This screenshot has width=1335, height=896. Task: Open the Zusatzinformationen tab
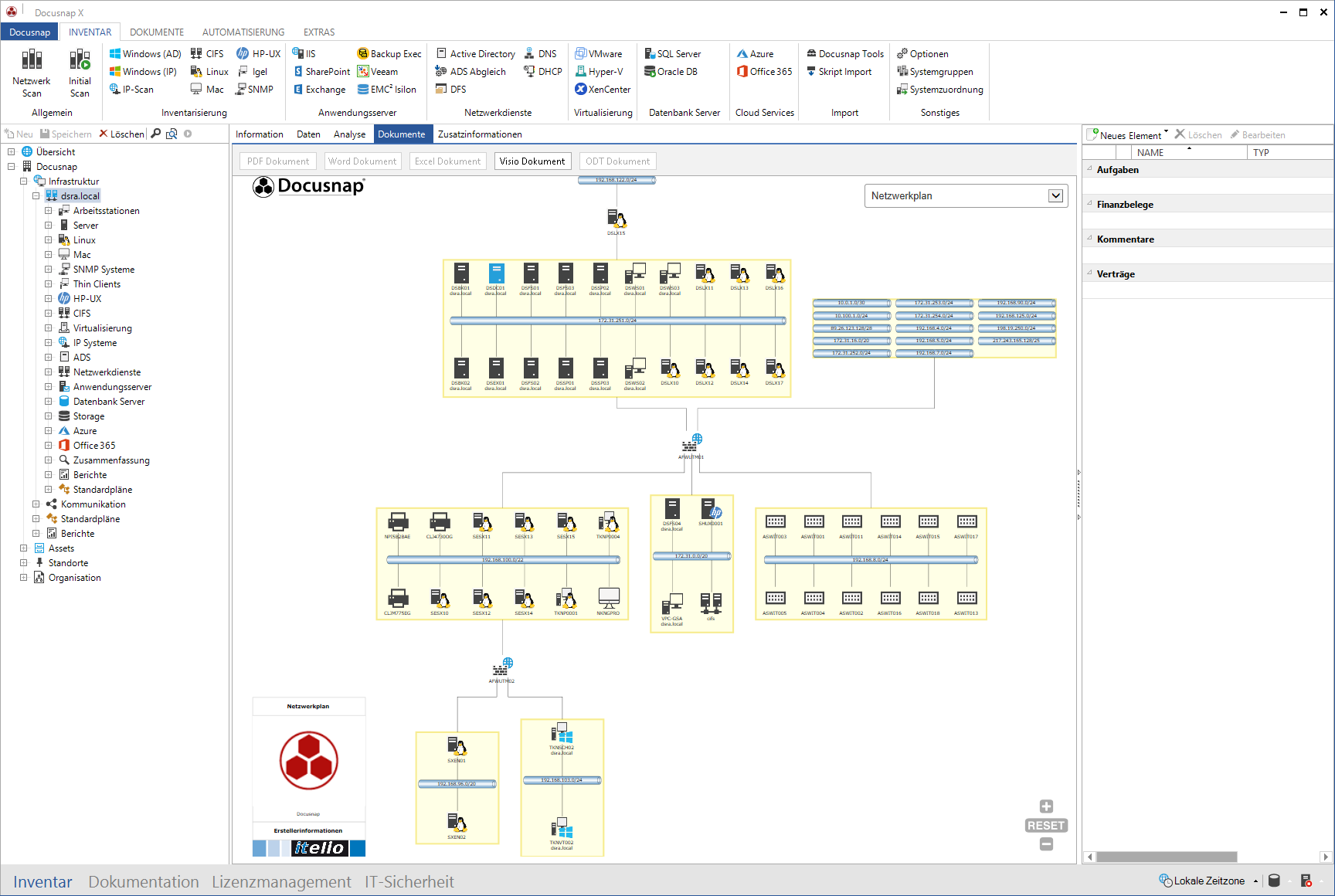click(x=480, y=134)
